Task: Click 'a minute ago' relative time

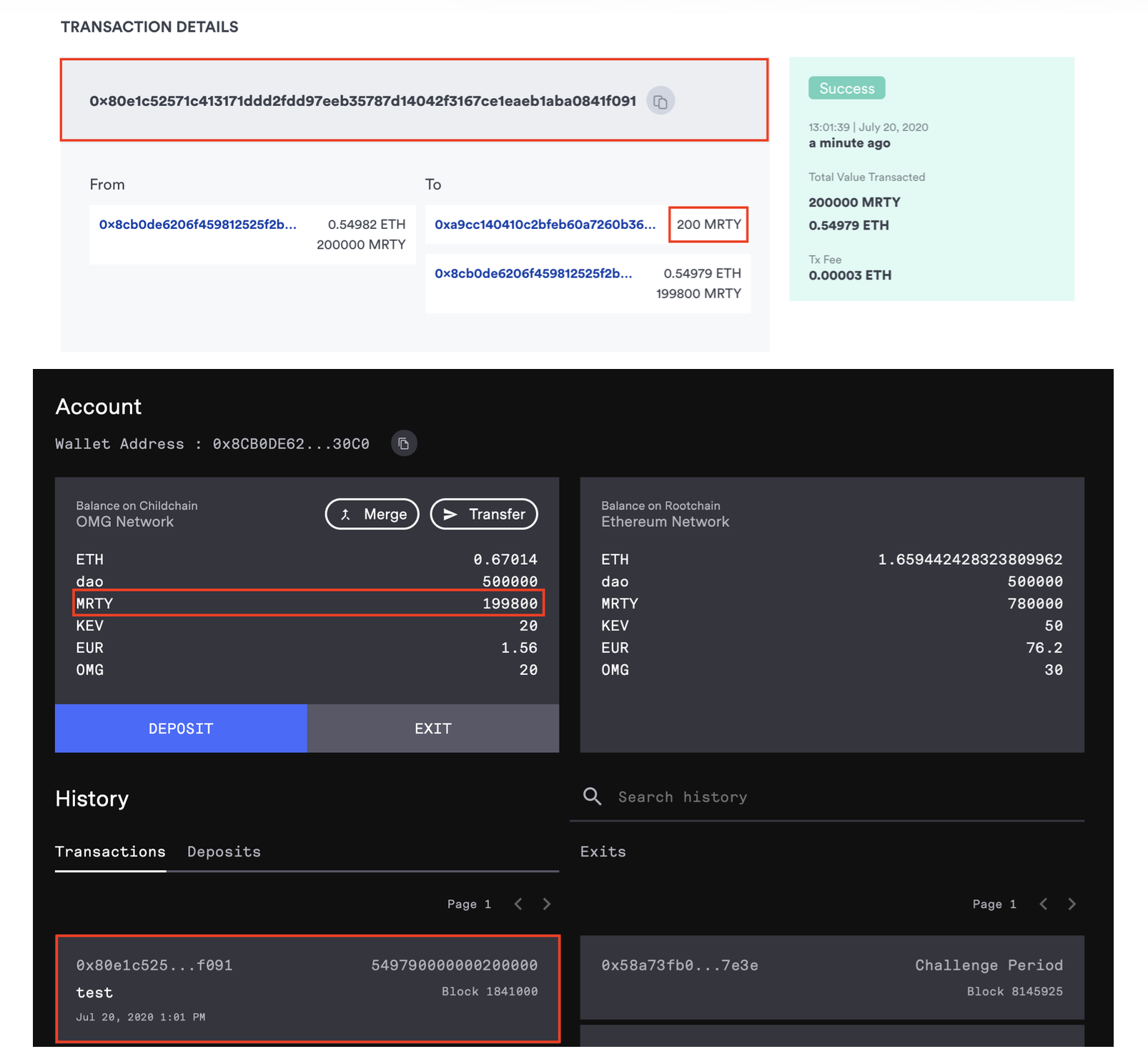Action: [x=849, y=143]
